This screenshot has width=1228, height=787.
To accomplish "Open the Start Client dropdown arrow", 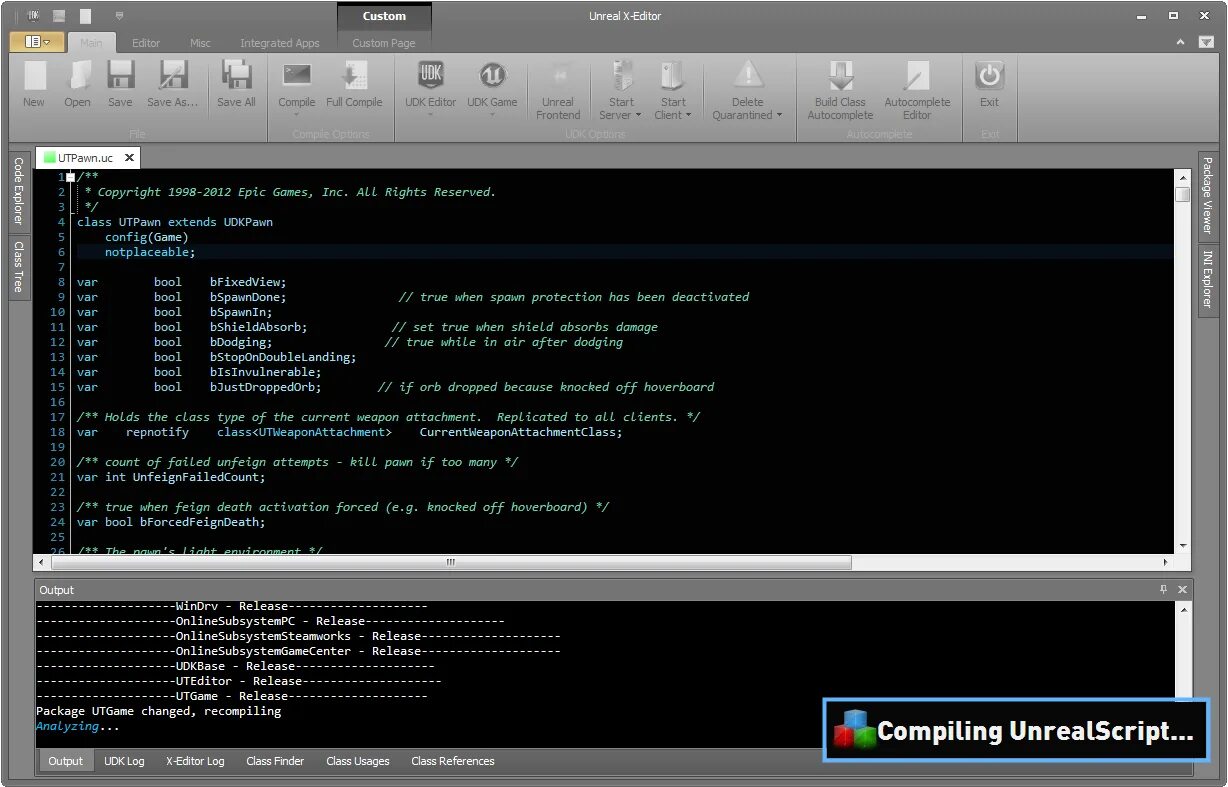I will pyautogui.click(x=688, y=115).
